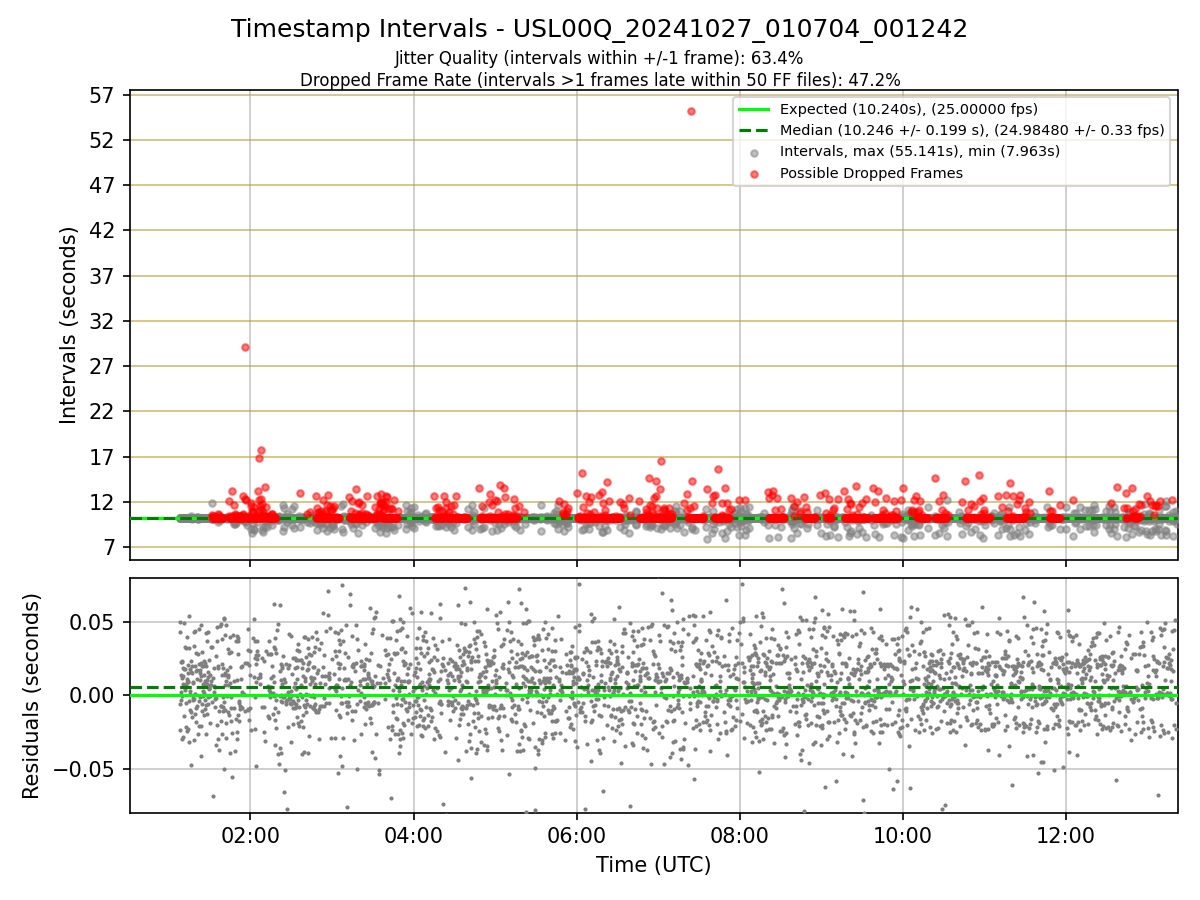
Task: Click the solid green line sample in the legend
Action: coord(754,109)
